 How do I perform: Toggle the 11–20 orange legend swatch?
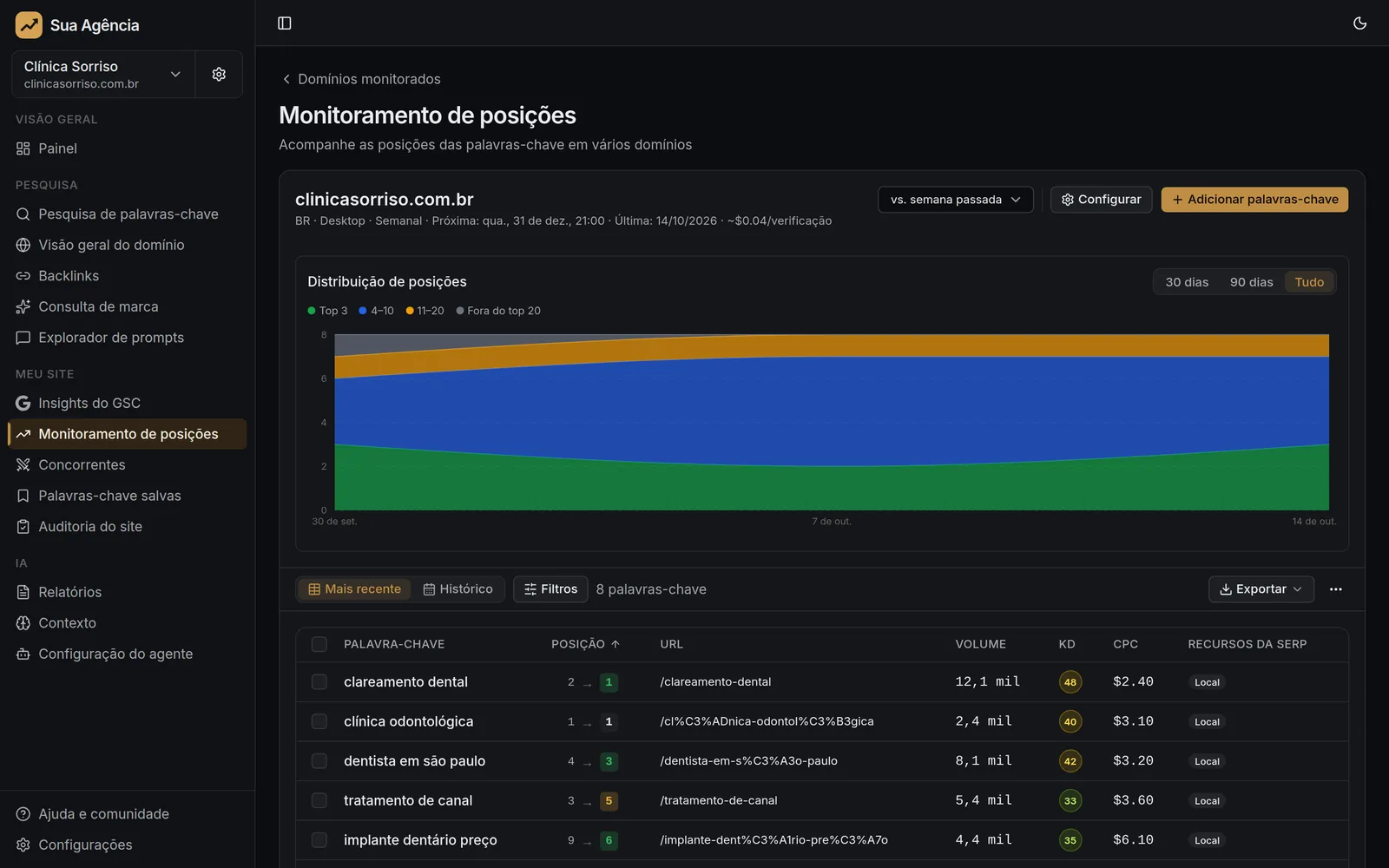(x=410, y=311)
